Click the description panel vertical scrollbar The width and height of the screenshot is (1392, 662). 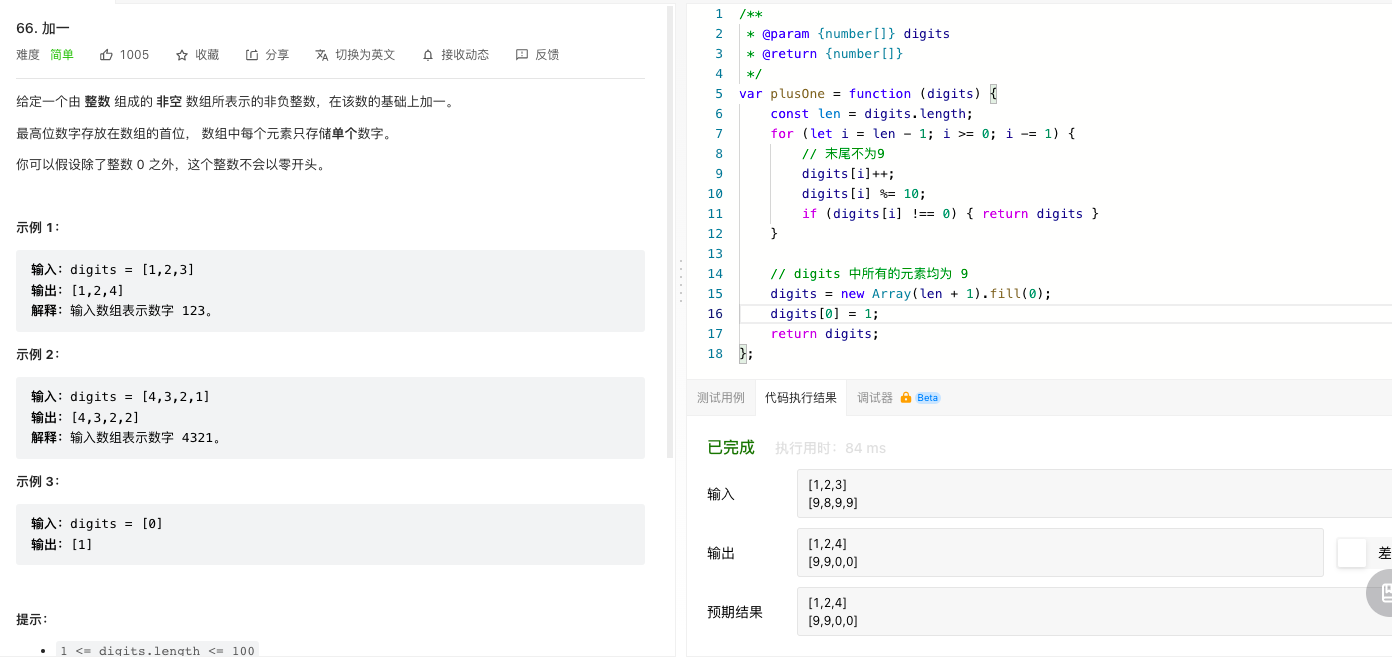coord(670,230)
